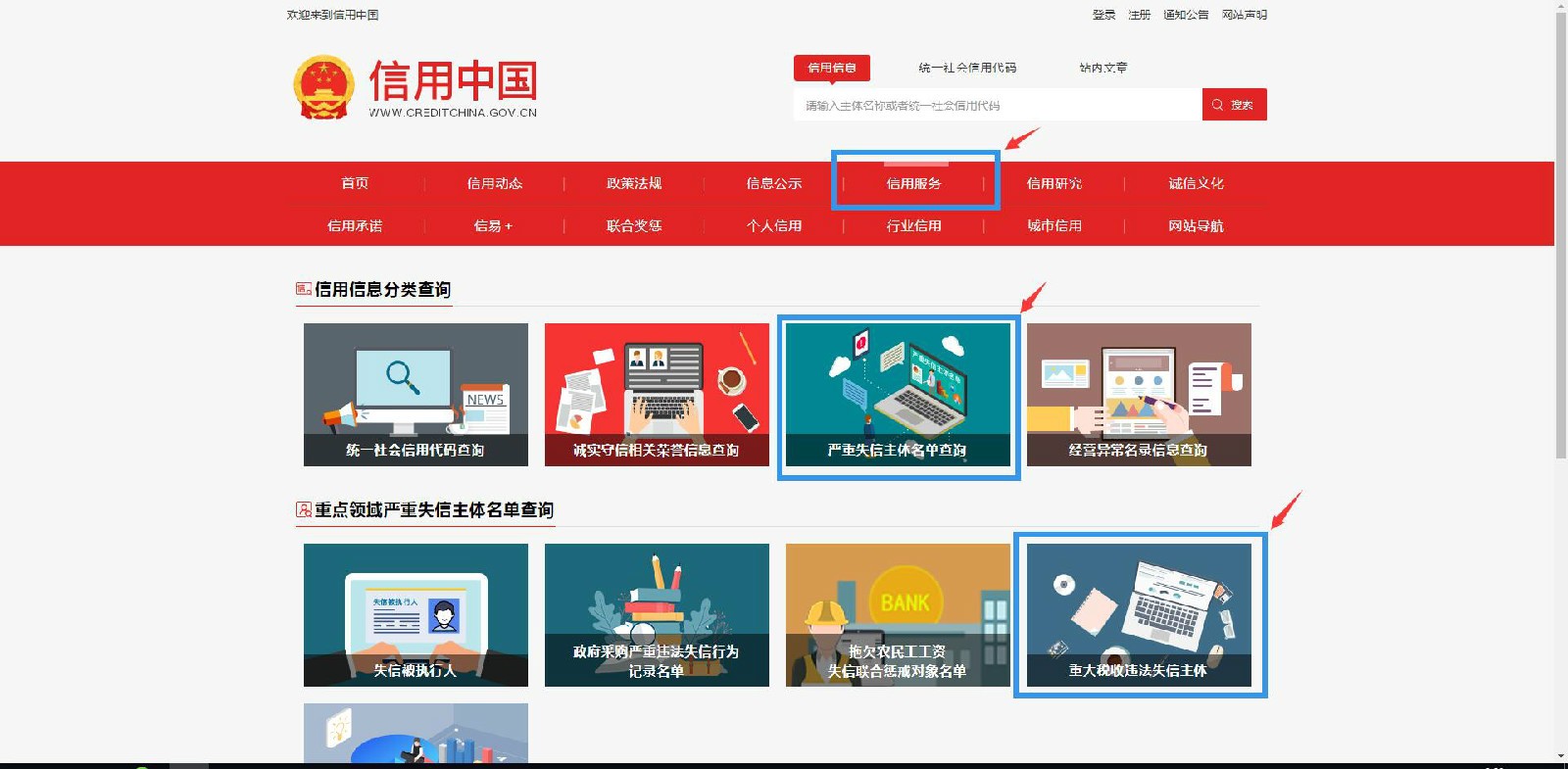Go to 首页 in navigation bar
Viewport: 1568px width, 769px height.
tap(355, 183)
